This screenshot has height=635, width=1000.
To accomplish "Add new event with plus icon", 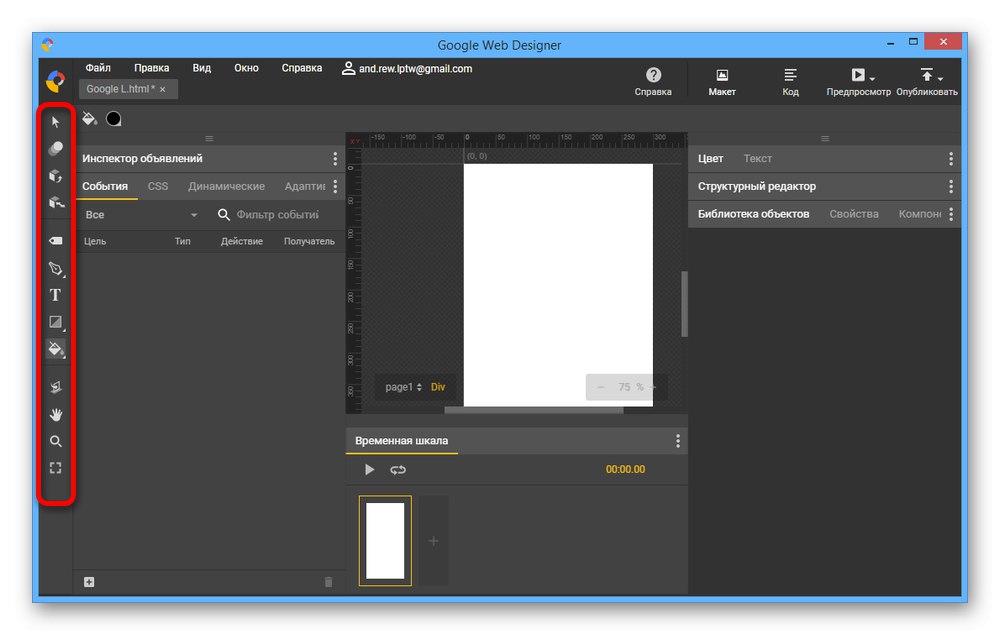I will point(89,581).
